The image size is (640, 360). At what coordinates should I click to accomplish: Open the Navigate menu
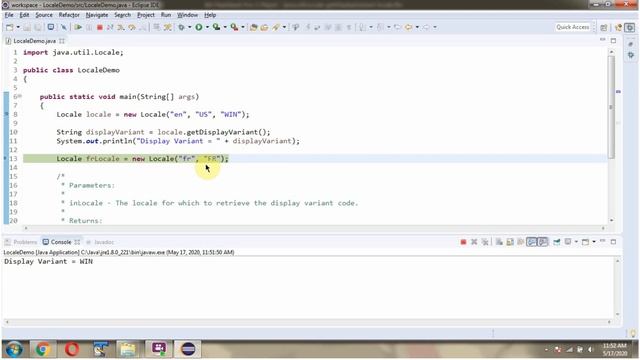click(97, 15)
